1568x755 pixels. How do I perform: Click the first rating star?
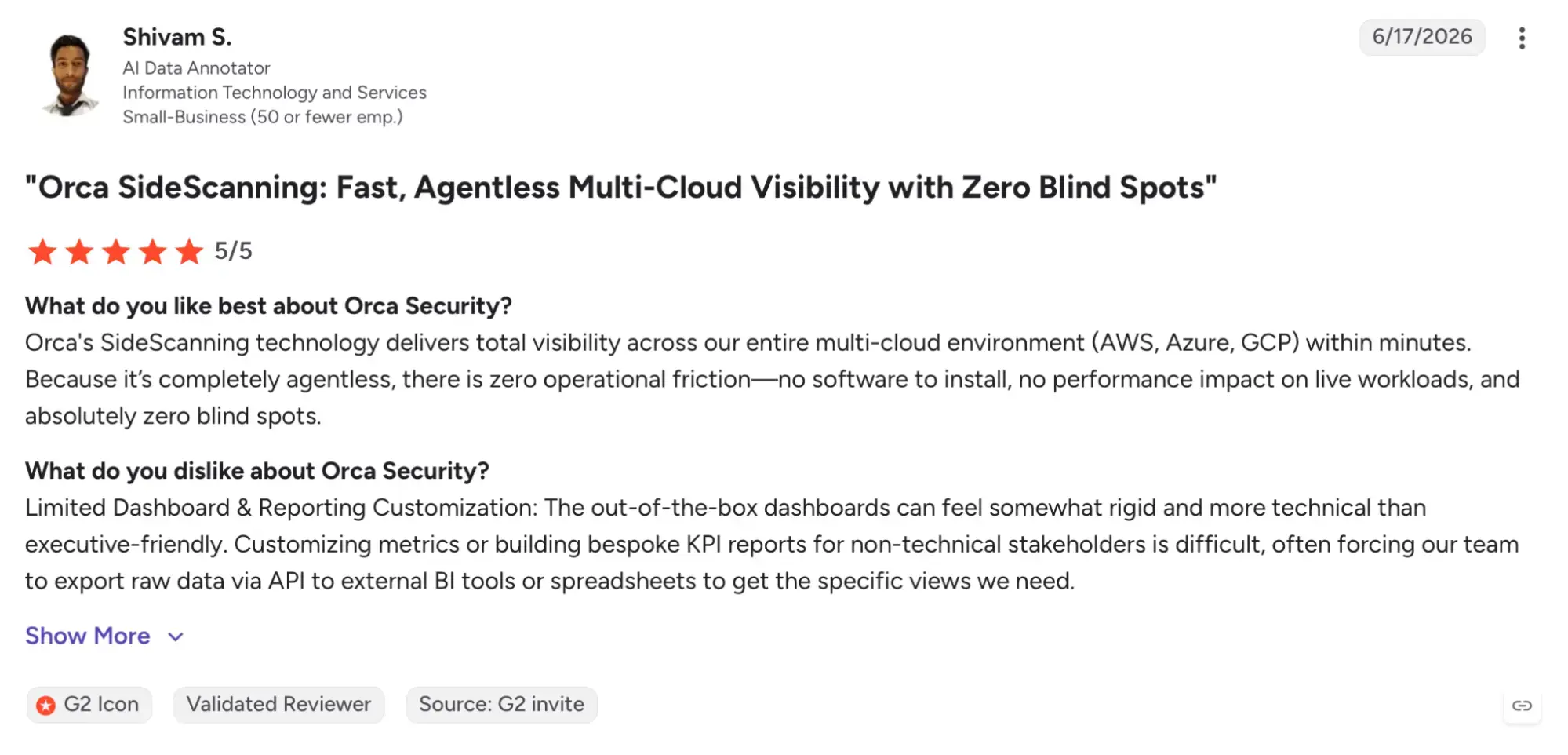tap(42, 252)
